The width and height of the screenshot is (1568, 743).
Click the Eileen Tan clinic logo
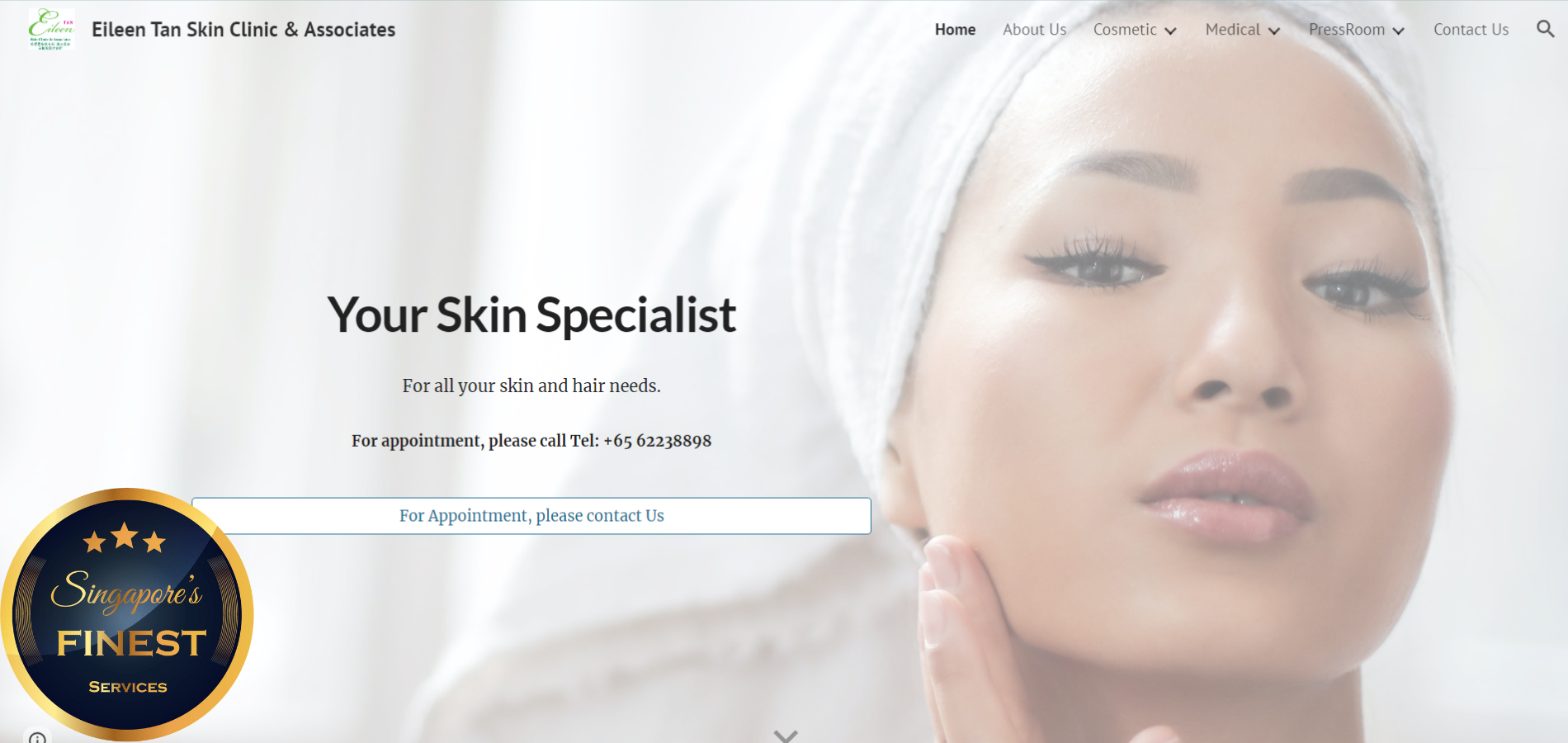[51, 29]
